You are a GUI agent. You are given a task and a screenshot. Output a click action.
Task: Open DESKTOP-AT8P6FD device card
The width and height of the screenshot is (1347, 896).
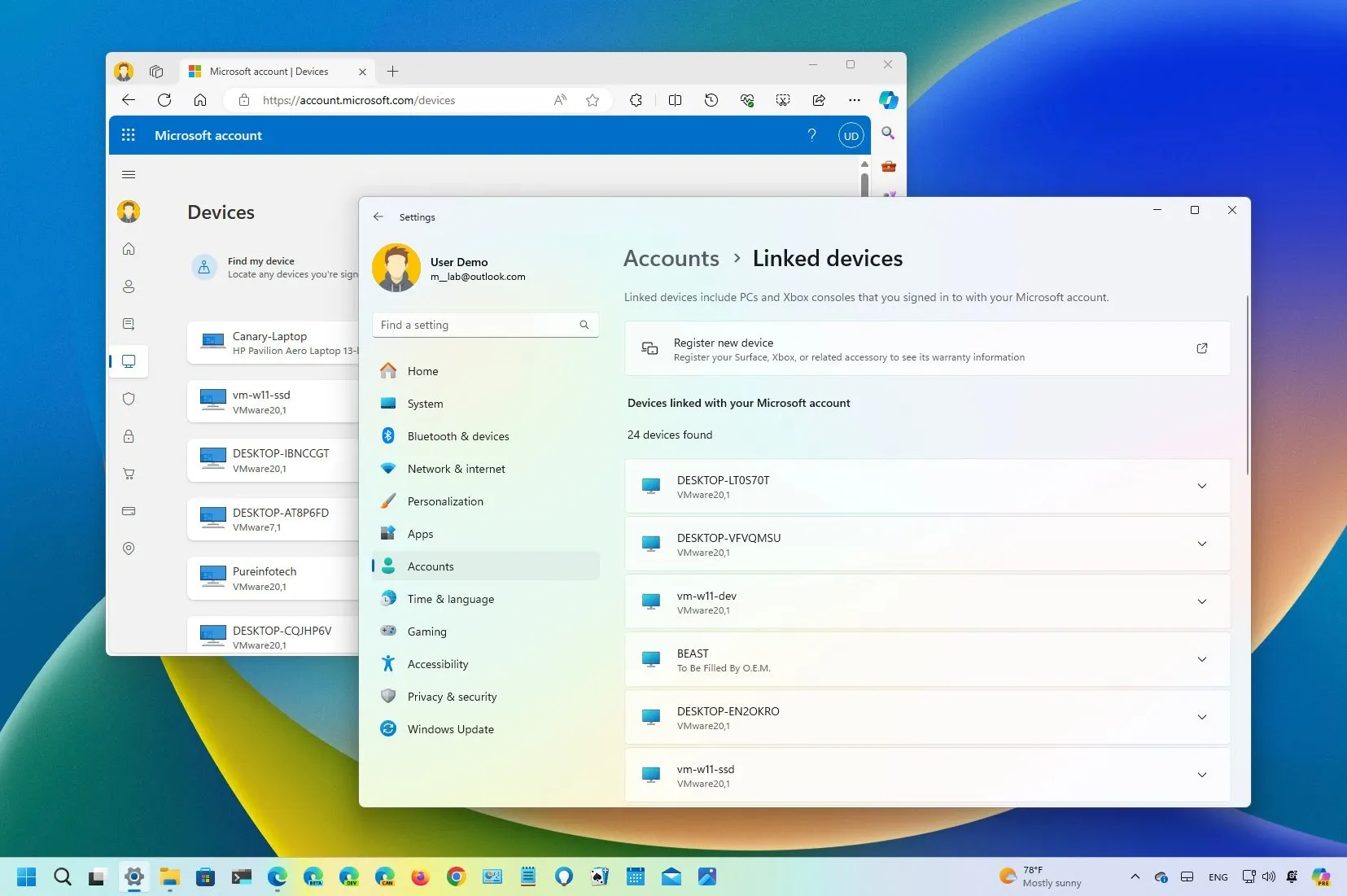click(273, 519)
